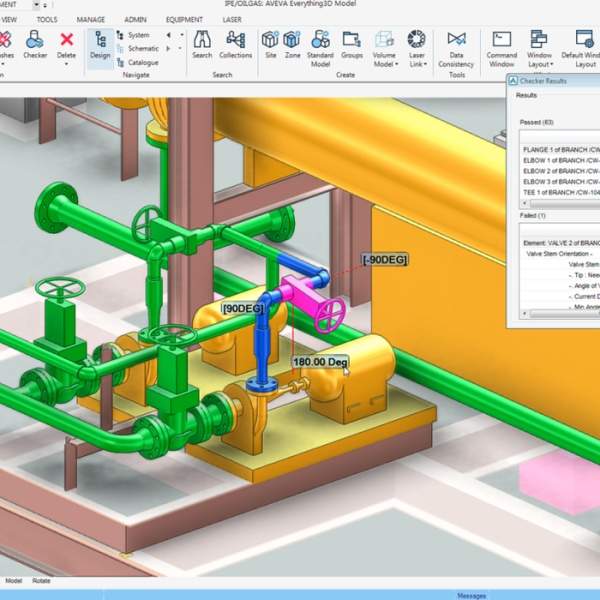Click the Standard Model icon

click(320, 45)
